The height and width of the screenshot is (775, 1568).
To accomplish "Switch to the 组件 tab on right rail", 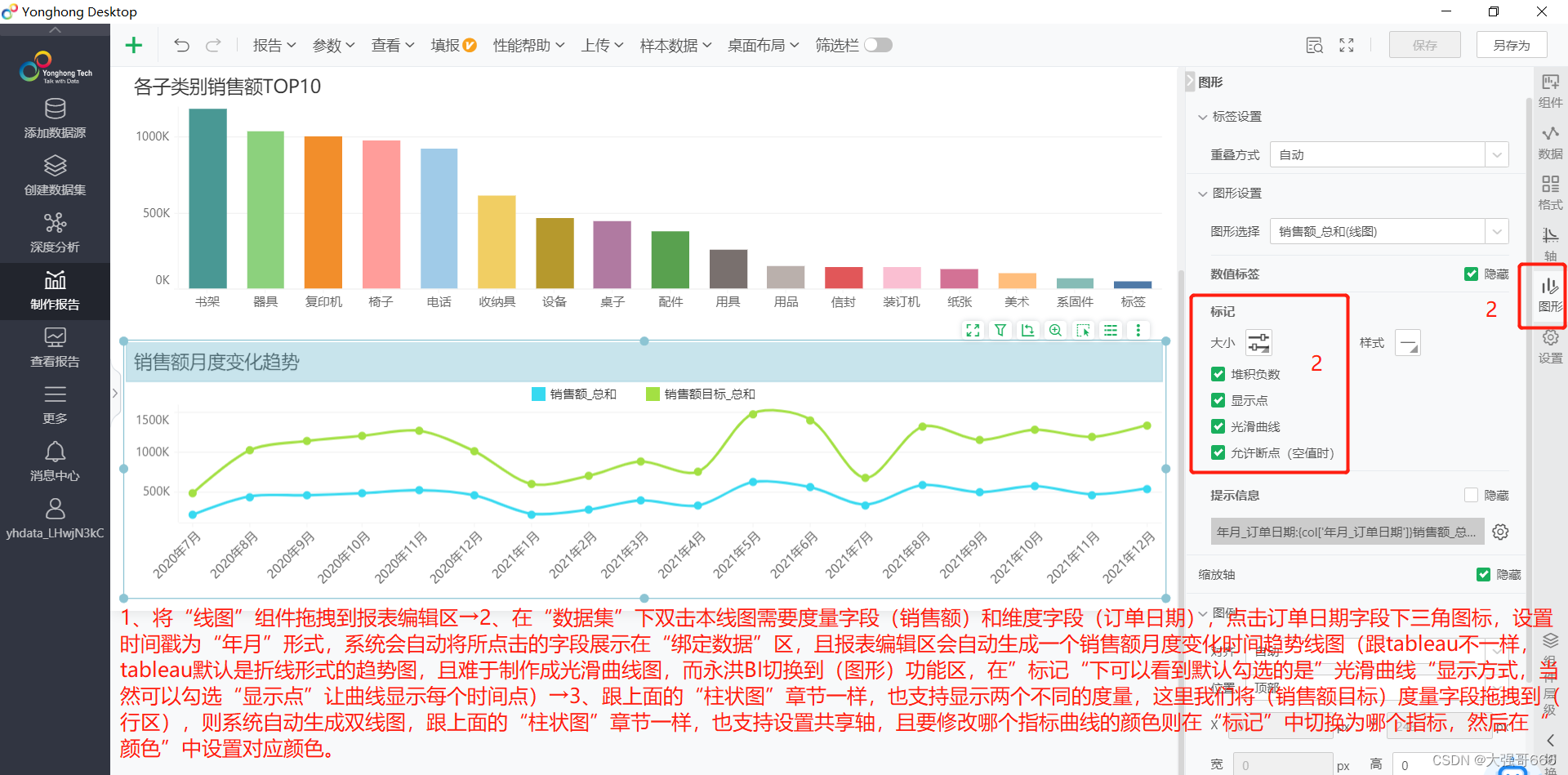I will tap(1550, 91).
